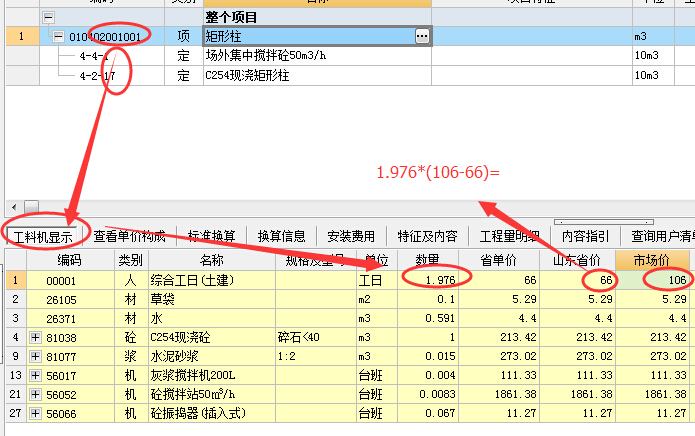Click the 草袋 material row name
695x436 pixels.
211,300
